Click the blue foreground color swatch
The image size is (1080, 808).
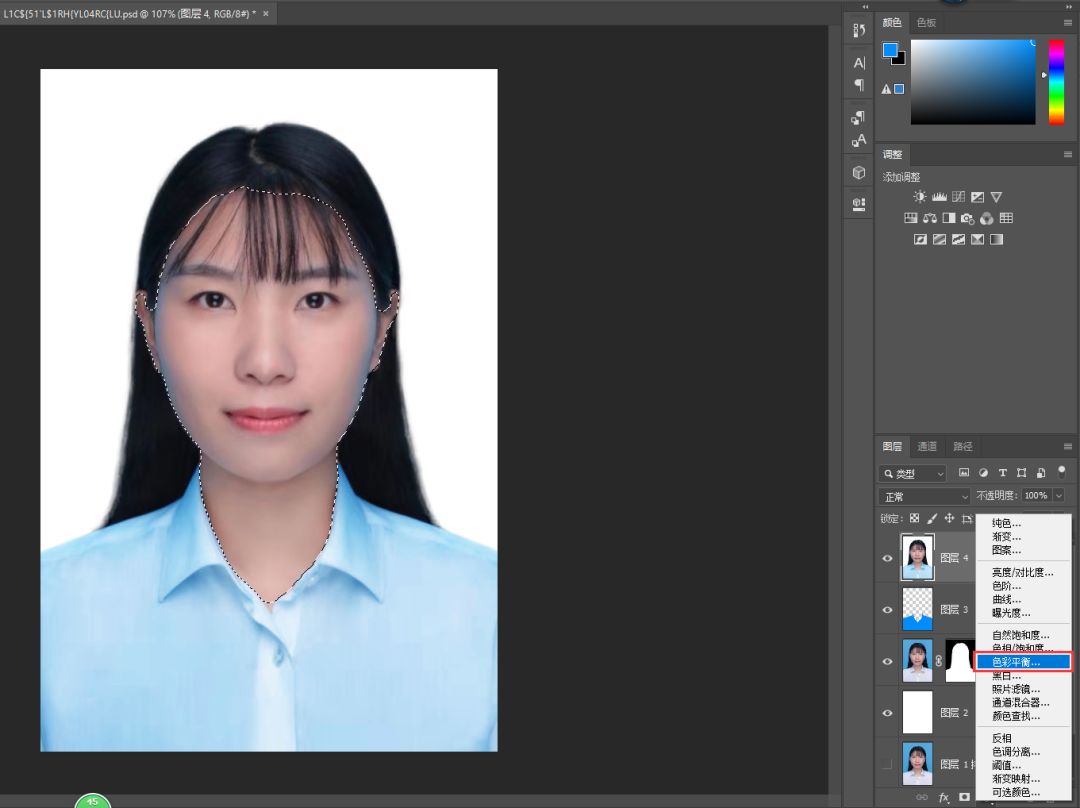click(890, 50)
